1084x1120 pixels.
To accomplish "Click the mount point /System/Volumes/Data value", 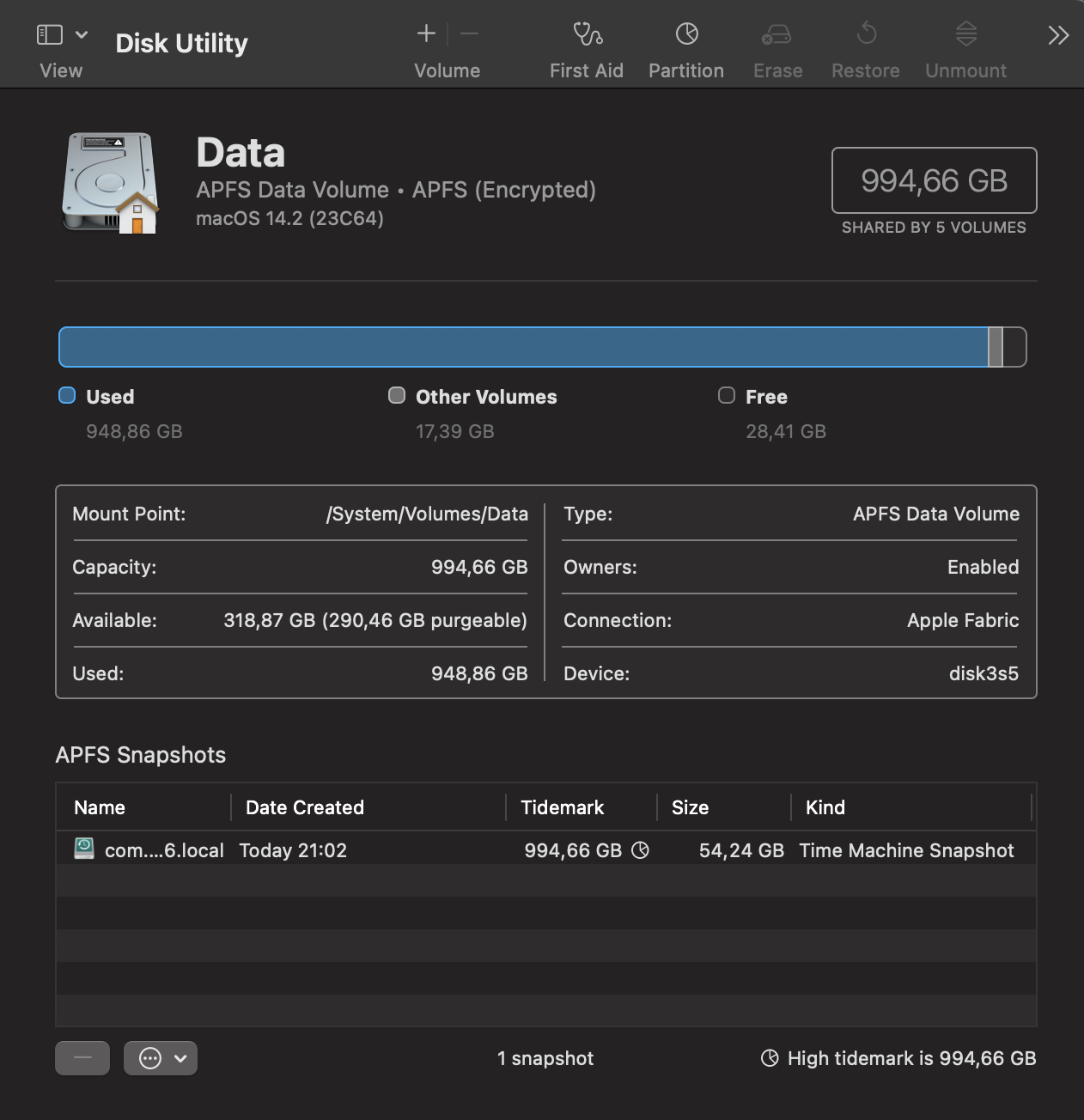I will (427, 514).
